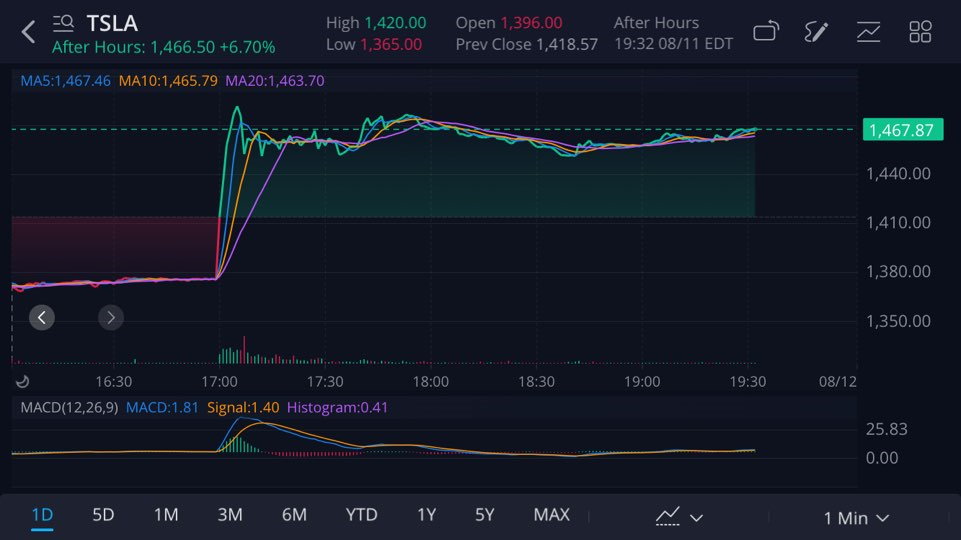The width and height of the screenshot is (961, 540).
Task: Tap the moon icon near time axis
Action: point(23,381)
